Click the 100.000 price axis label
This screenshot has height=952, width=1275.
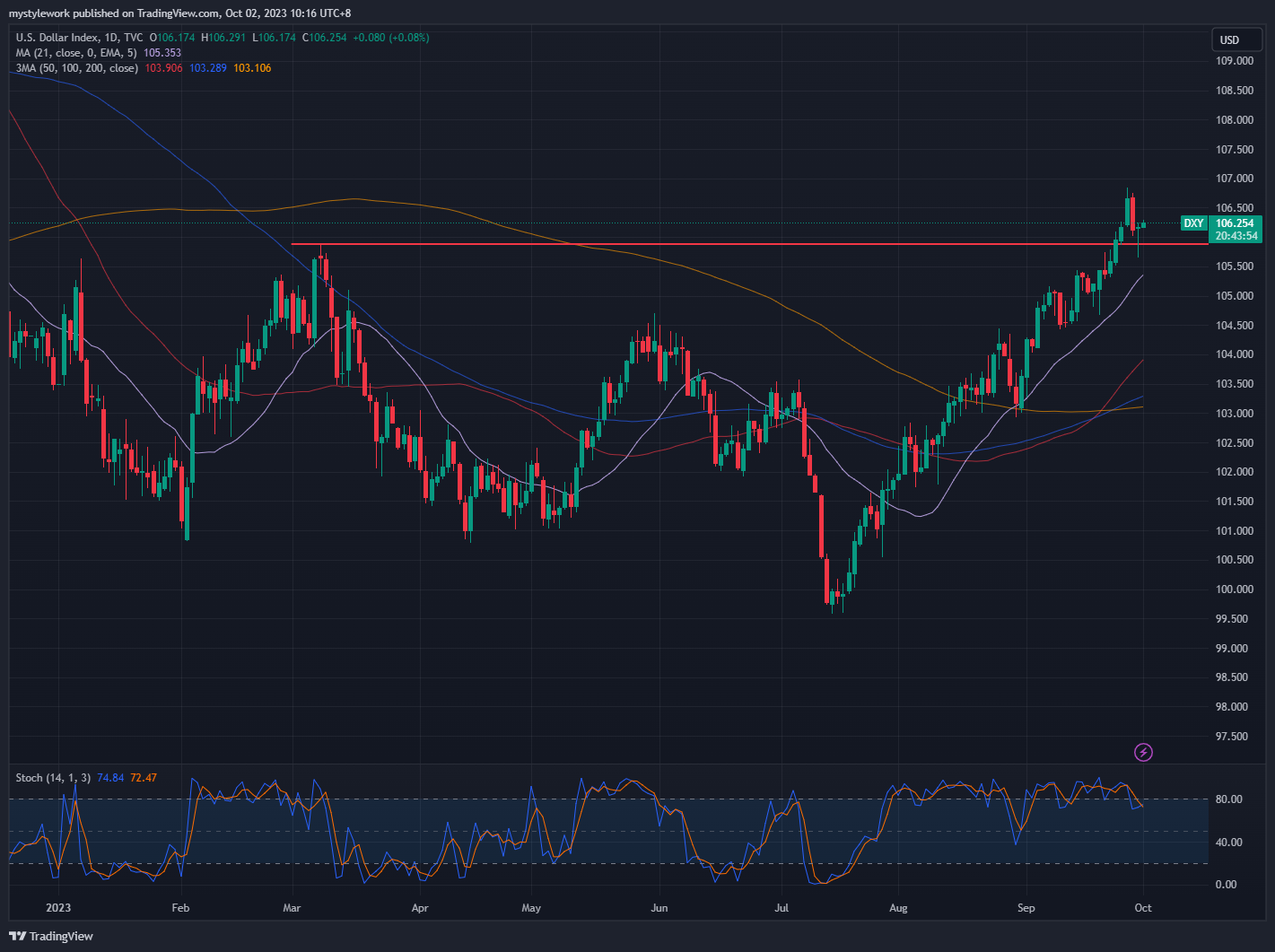point(1235,590)
